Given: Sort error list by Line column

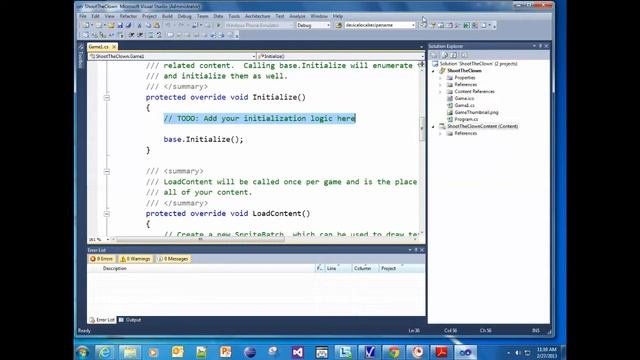Looking at the screenshot, I should pyautogui.click(x=331, y=269).
